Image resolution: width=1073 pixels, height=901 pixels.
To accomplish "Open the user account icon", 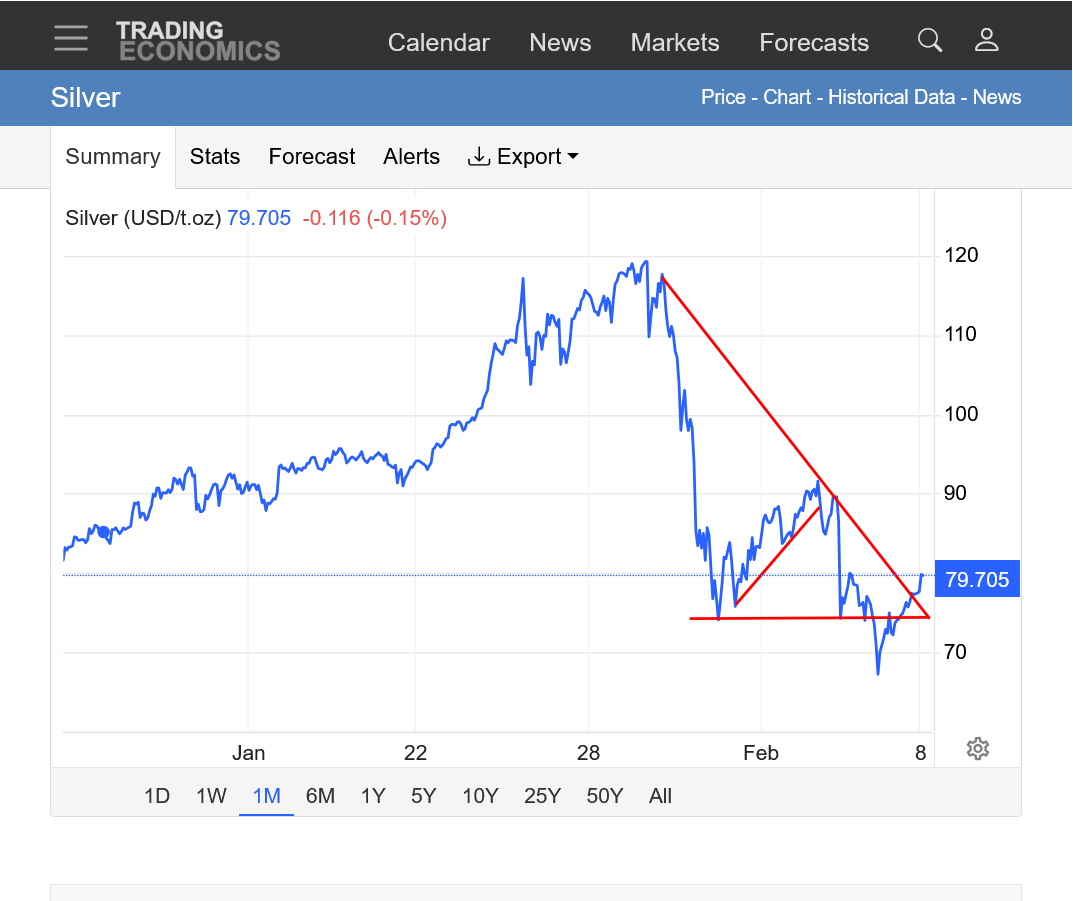I will pyautogui.click(x=987, y=40).
